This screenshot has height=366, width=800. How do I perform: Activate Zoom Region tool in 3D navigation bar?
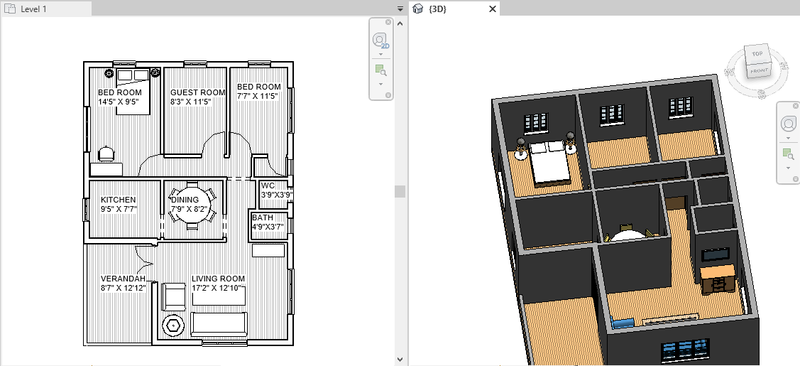tap(788, 153)
